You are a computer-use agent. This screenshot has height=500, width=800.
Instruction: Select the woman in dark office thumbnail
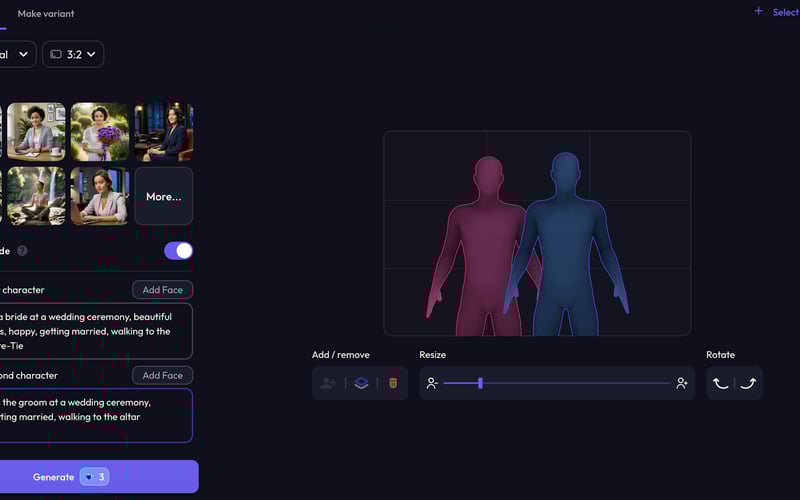pos(164,132)
